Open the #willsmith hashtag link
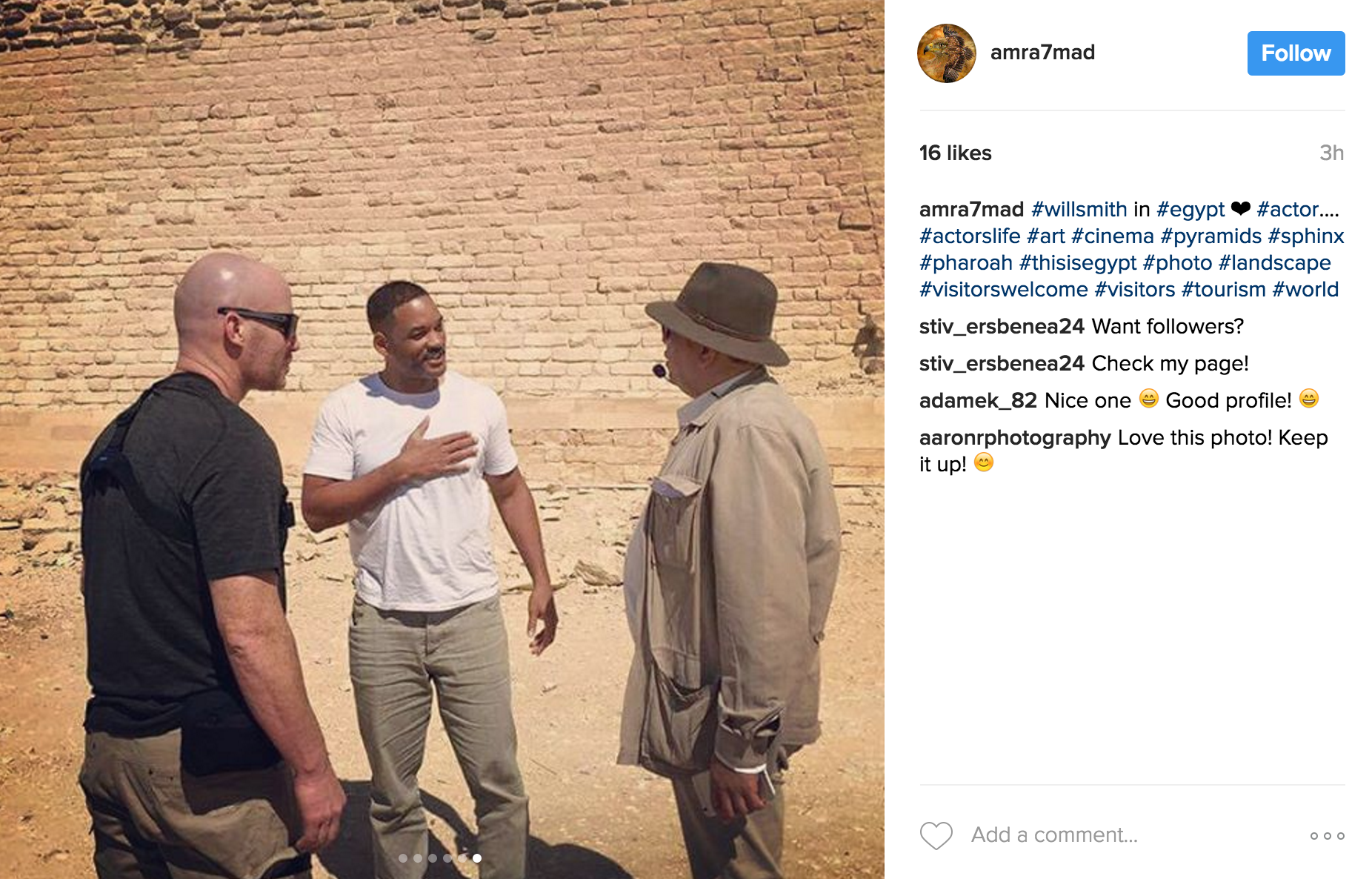The image size is (1372, 879). click(1079, 209)
